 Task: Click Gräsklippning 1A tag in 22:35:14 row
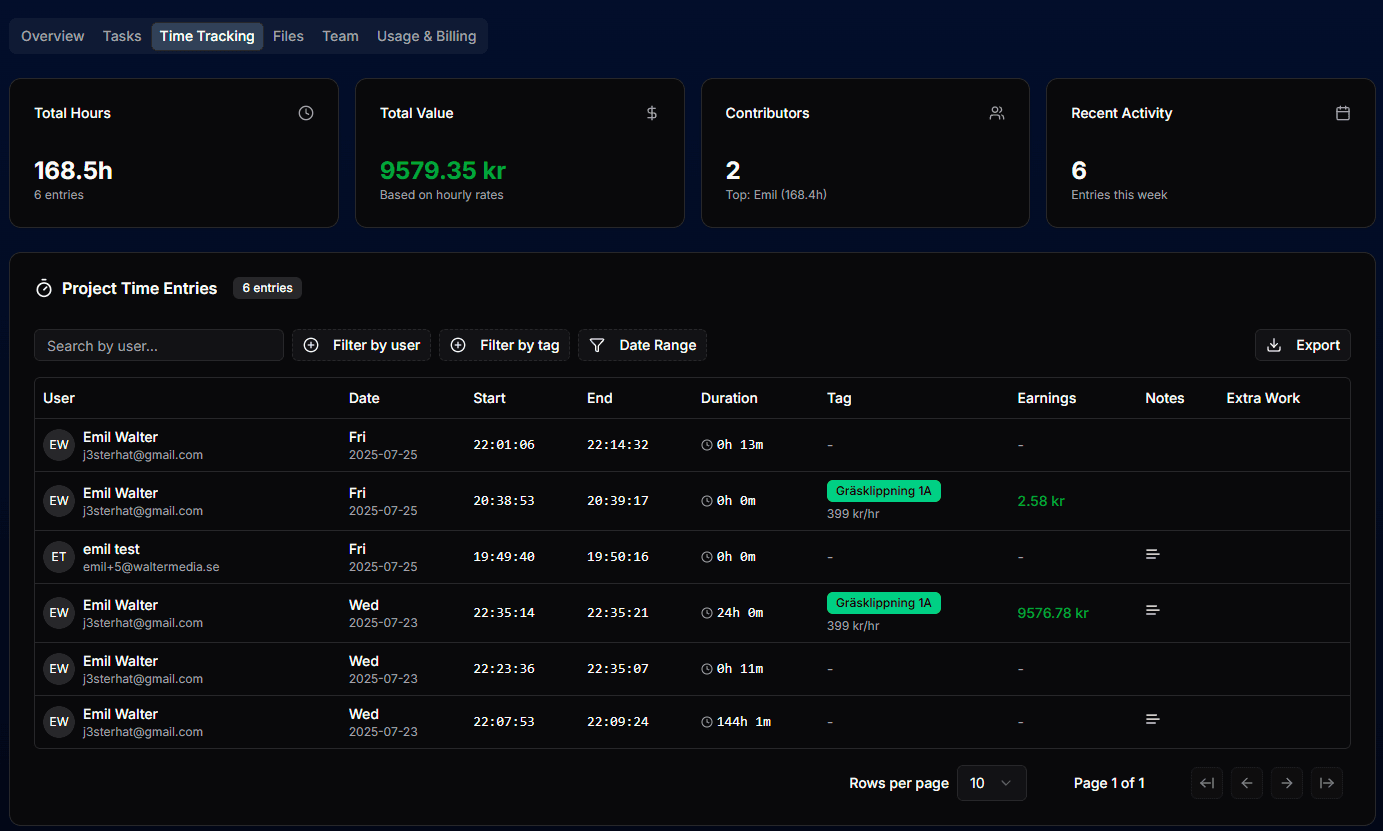[x=884, y=603]
